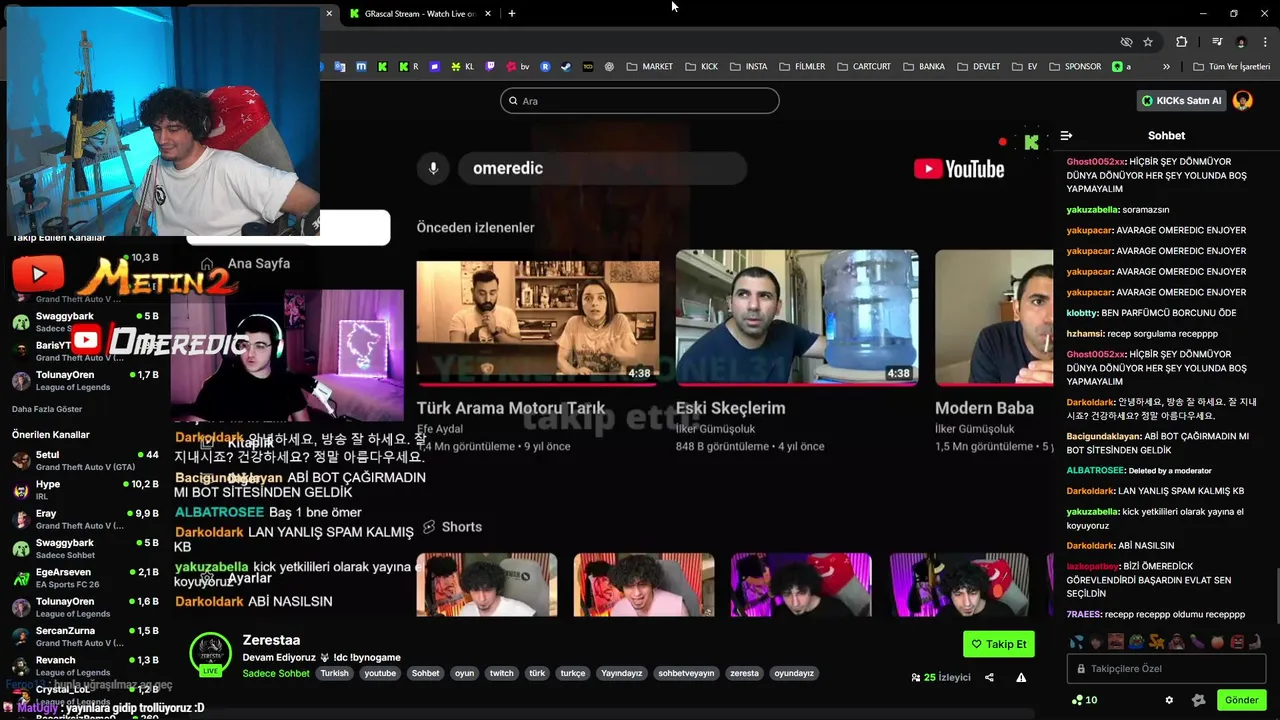This screenshot has height=720, width=1280.
Task: Open FİLMLER bookmarks folder
Action: pyautogui.click(x=801, y=66)
